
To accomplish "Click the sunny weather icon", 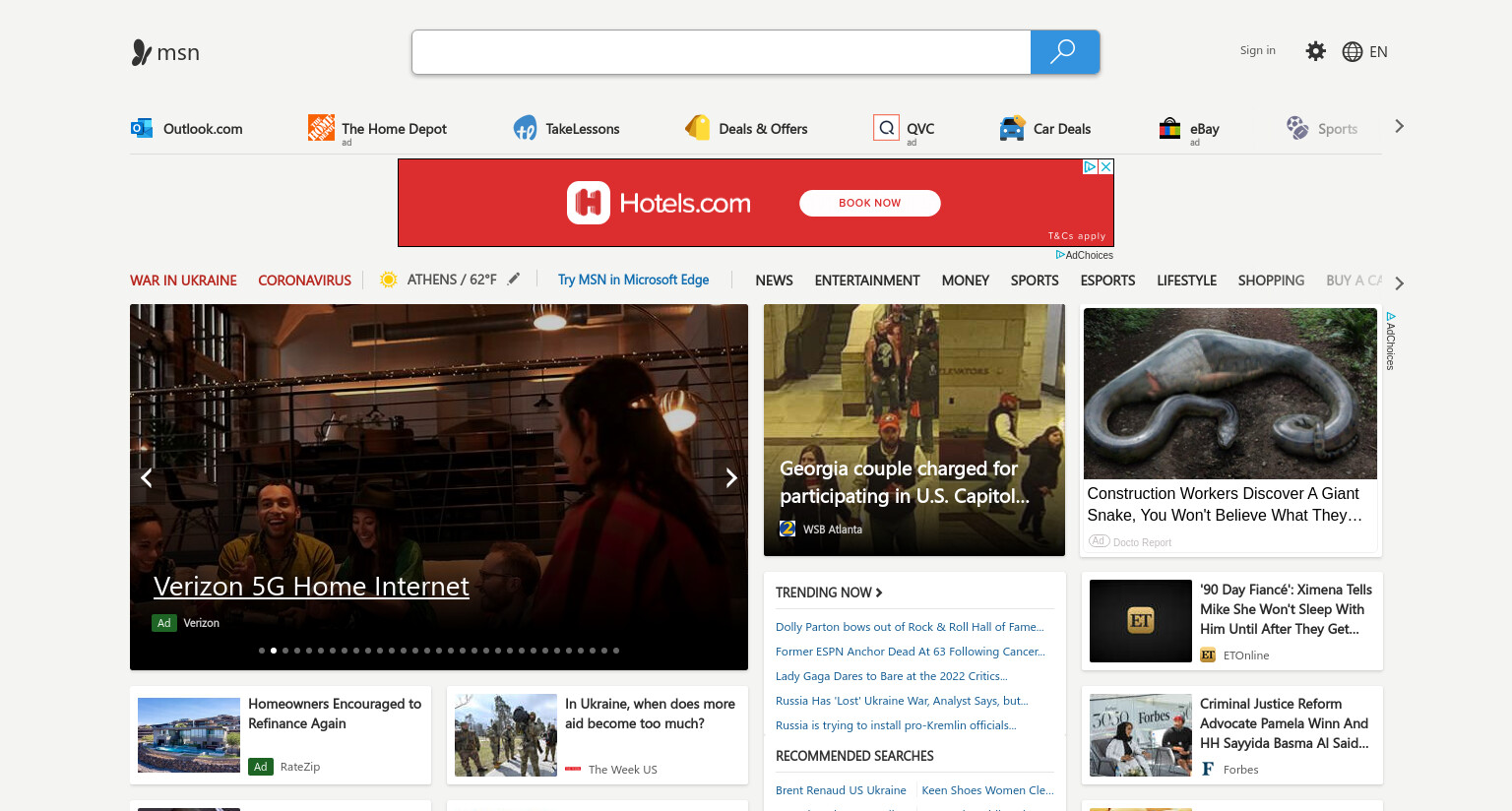I will (x=389, y=280).
